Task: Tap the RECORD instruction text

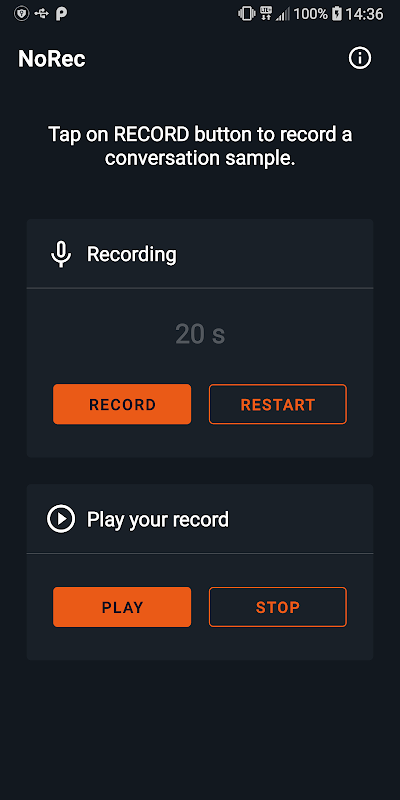Action: click(x=200, y=146)
